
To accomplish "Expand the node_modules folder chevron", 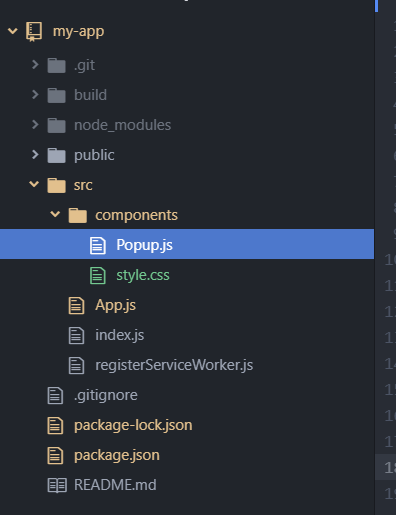I will 35,124.
